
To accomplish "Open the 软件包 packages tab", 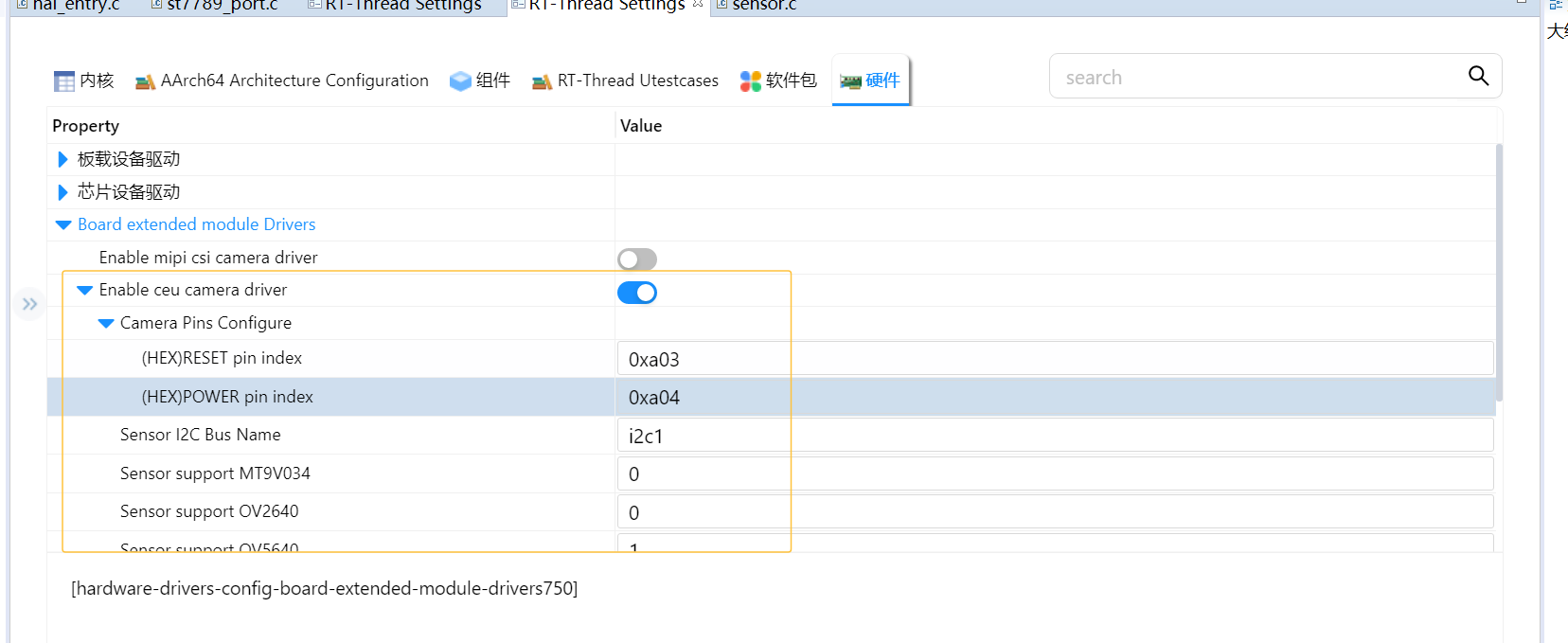I will pyautogui.click(x=778, y=80).
